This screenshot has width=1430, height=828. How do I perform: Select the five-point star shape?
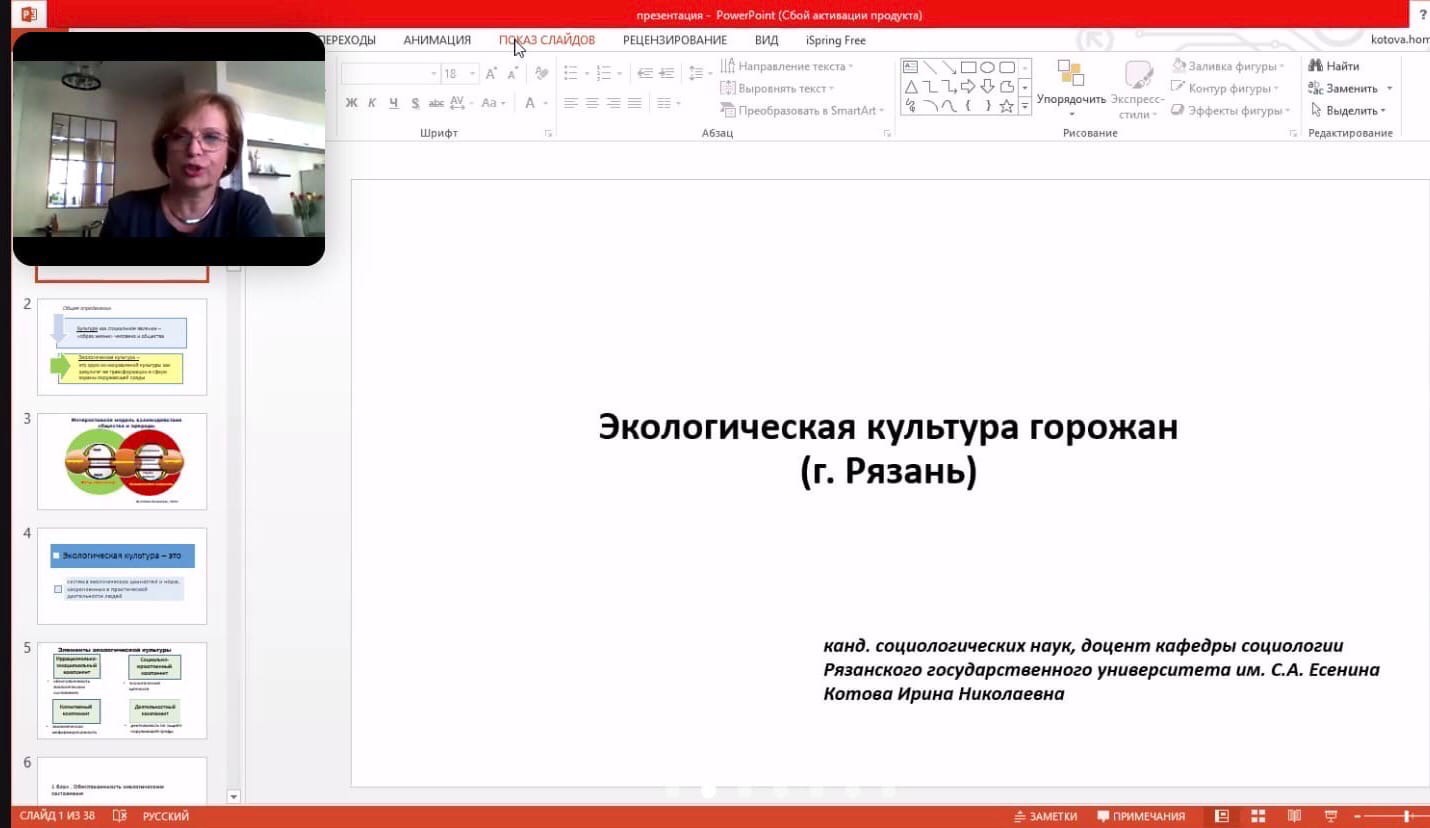click(1006, 105)
